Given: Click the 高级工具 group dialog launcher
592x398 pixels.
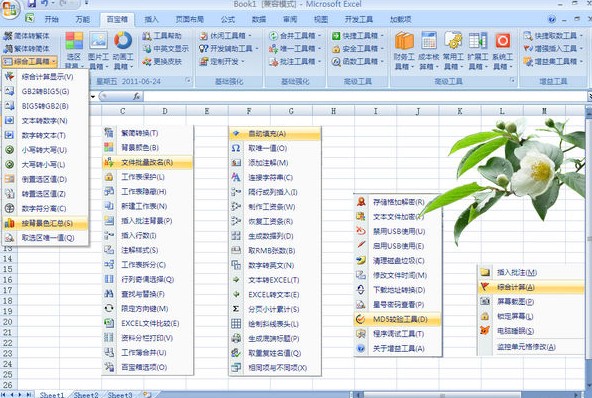Looking at the screenshot, I should coord(512,80).
